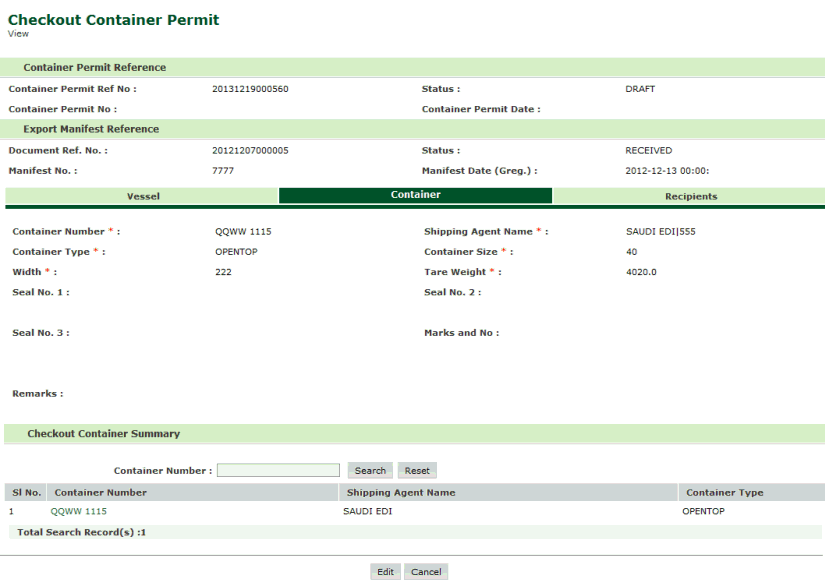Click Shipping Agent Name column header

pyautogui.click(x=401, y=492)
